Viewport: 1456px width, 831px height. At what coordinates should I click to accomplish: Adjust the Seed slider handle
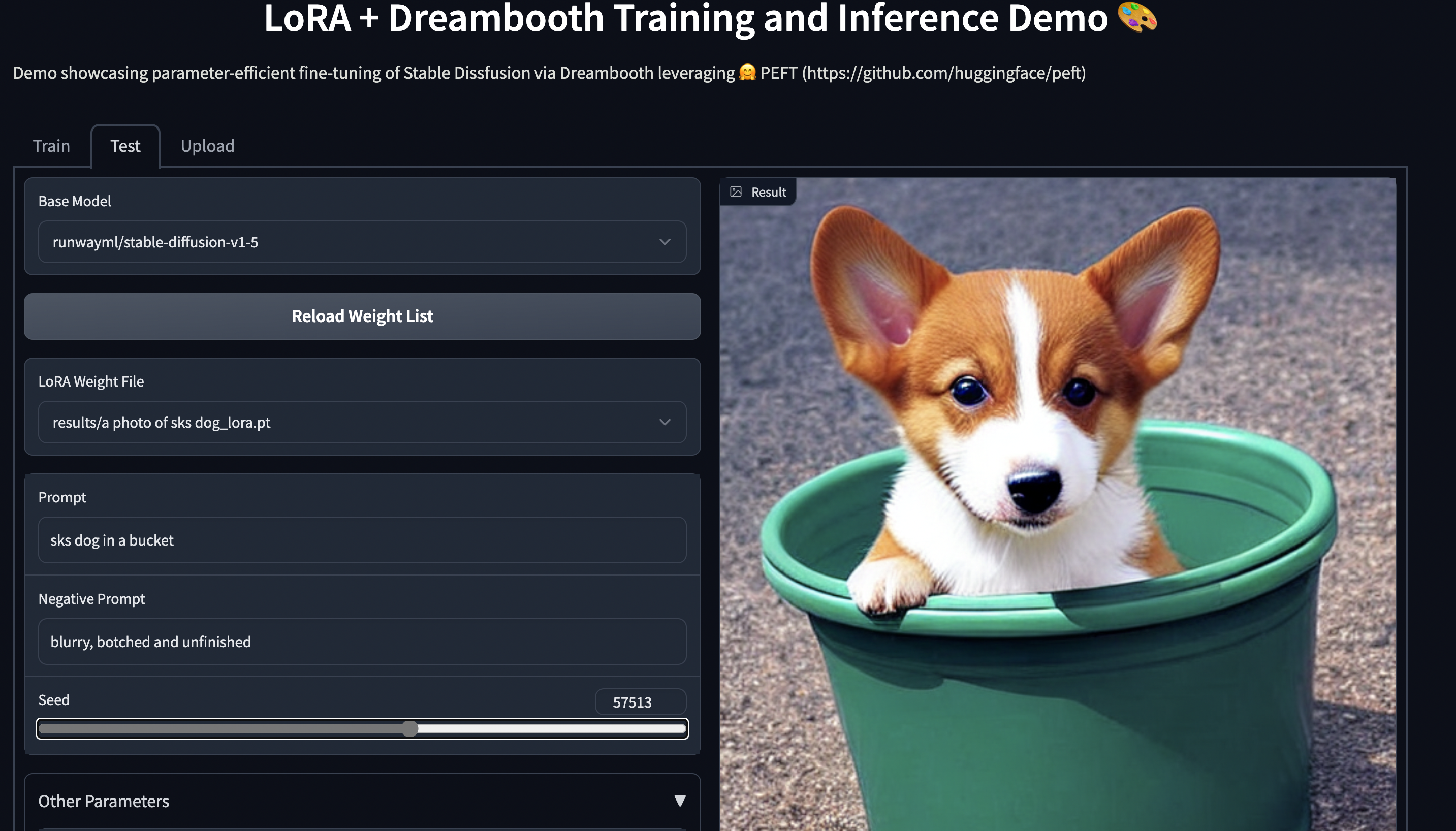412,728
